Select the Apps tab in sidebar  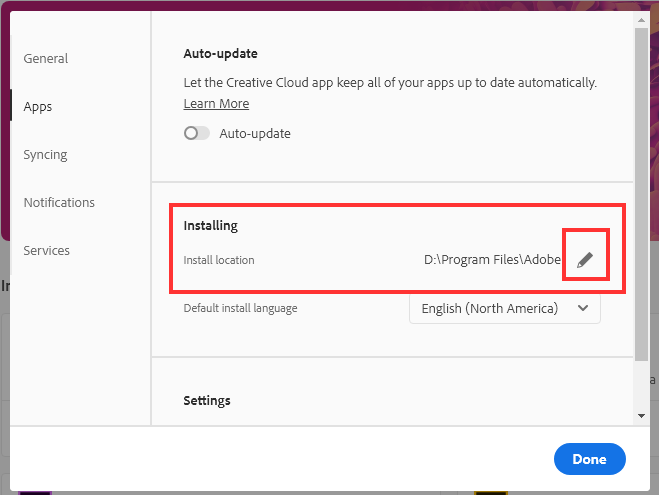click(38, 107)
